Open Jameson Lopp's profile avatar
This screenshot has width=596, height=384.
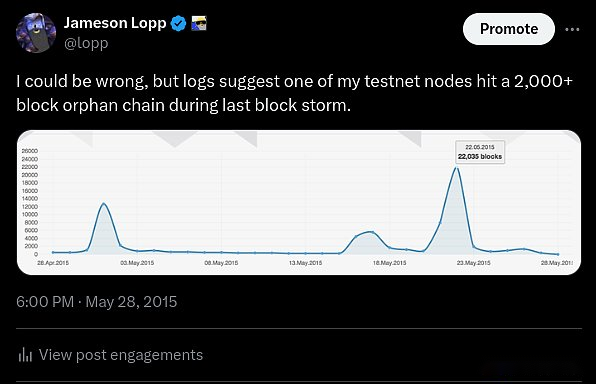pyautogui.click(x=36, y=33)
